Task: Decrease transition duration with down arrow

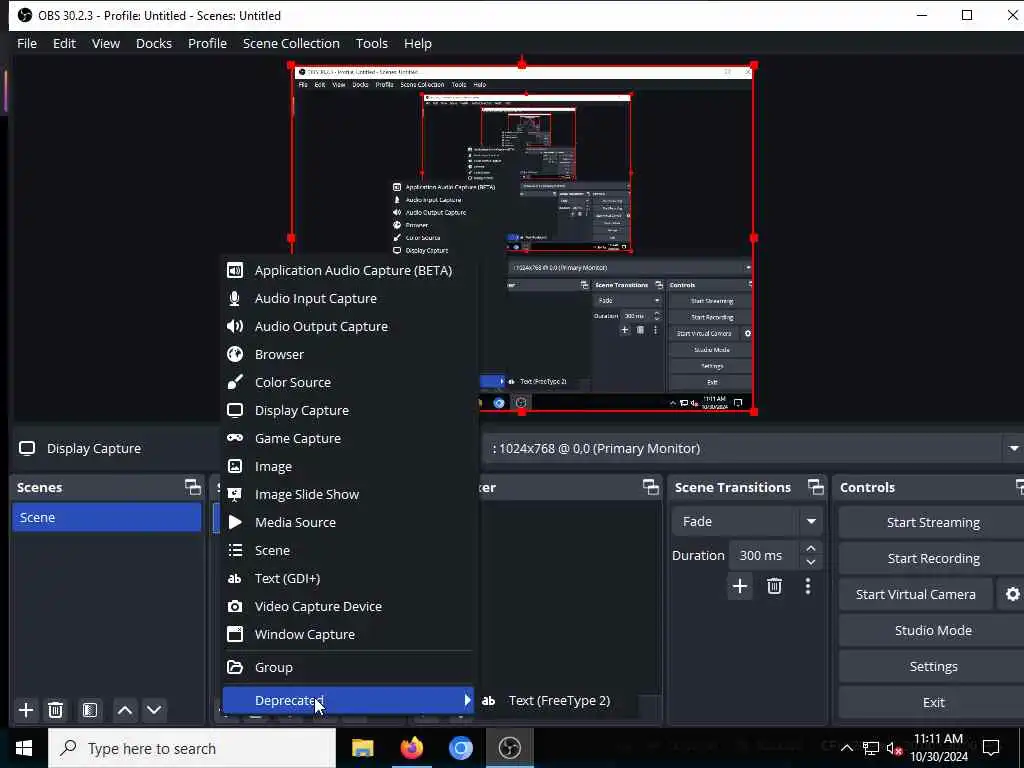Action: click(x=811, y=562)
